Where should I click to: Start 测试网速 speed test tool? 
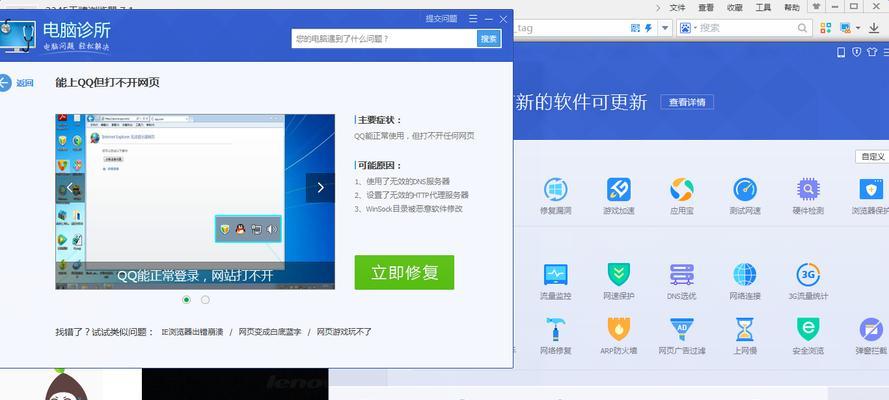(x=744, y=189)
